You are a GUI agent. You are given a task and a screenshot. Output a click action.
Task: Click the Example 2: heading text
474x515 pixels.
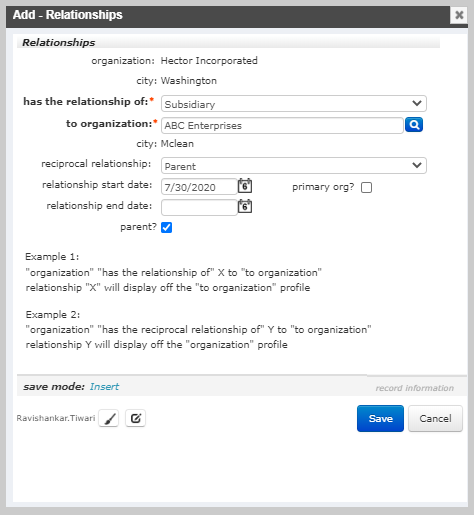(x=53, y=314)
